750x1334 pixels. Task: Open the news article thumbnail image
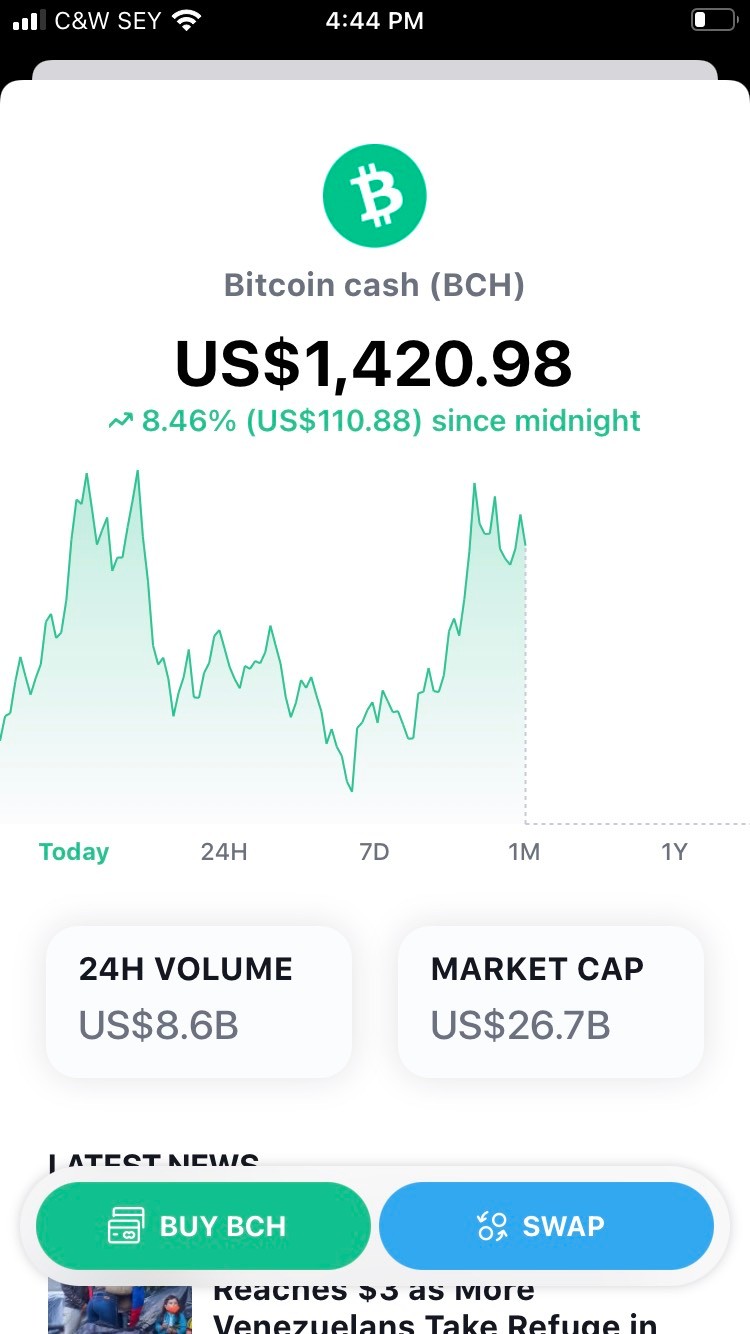click(120, 1310)
